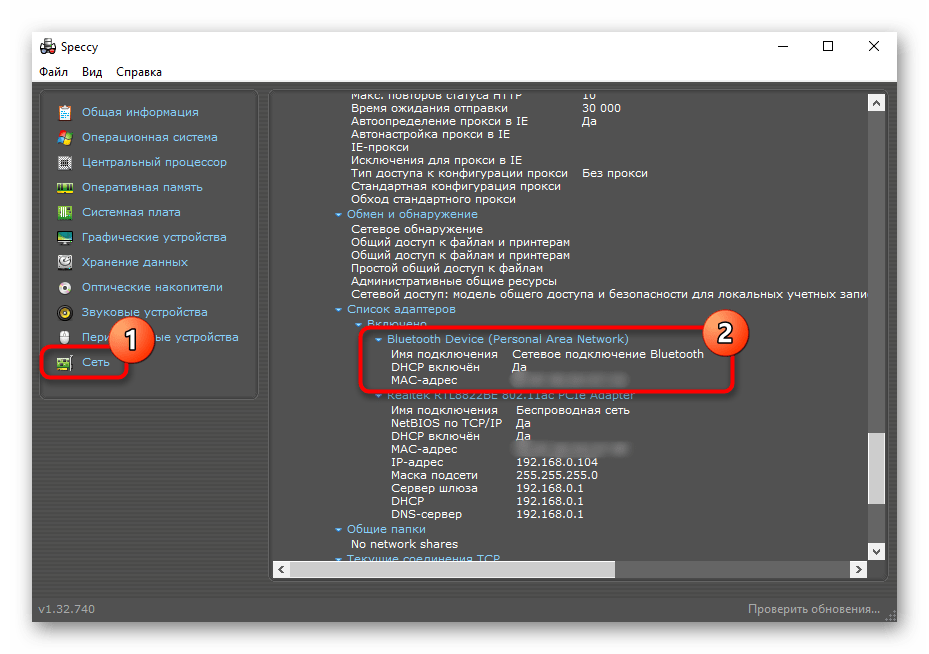Viewport: 929px width, 654px height.
Task: Open Графические устройства section
Action: coord(154,237)
